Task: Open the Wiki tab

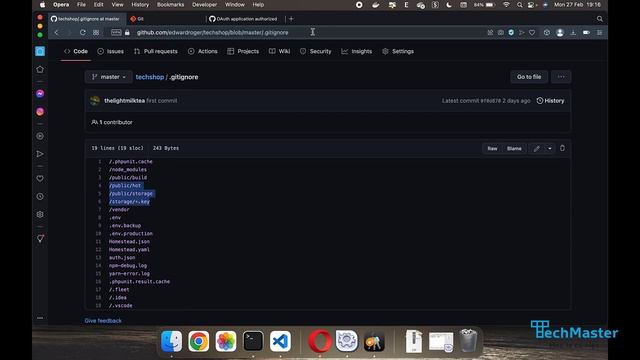Action: (x=280, y=51)
